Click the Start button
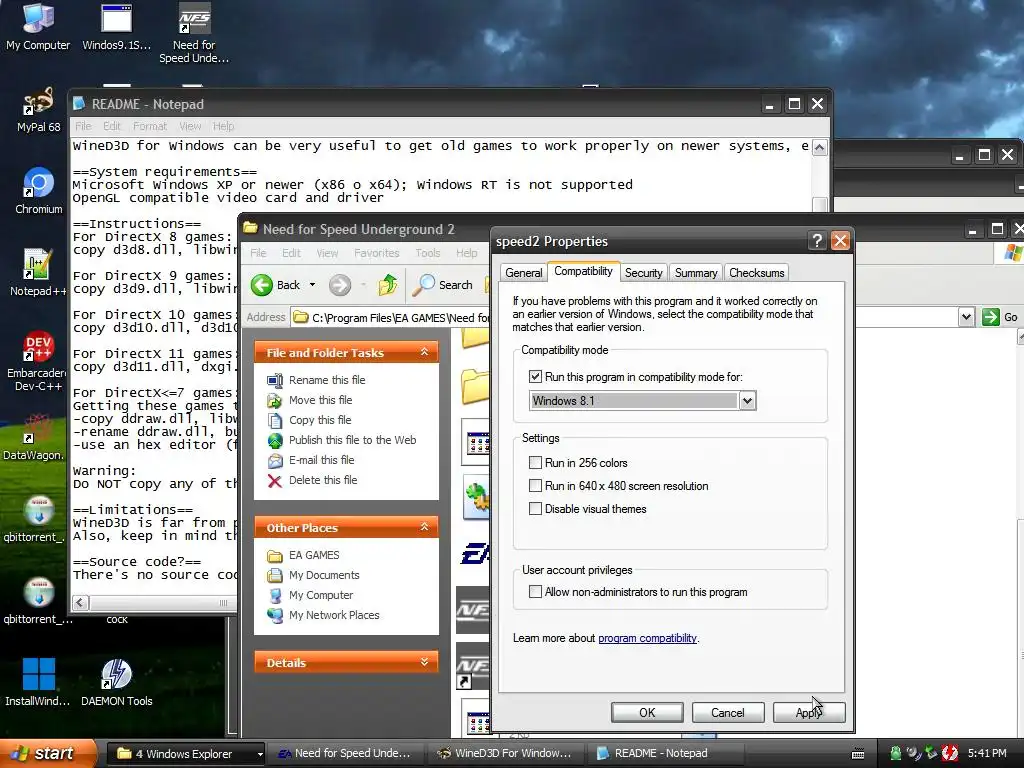The width and height of the screenshot is (1024, 768). tap(47, 754)
